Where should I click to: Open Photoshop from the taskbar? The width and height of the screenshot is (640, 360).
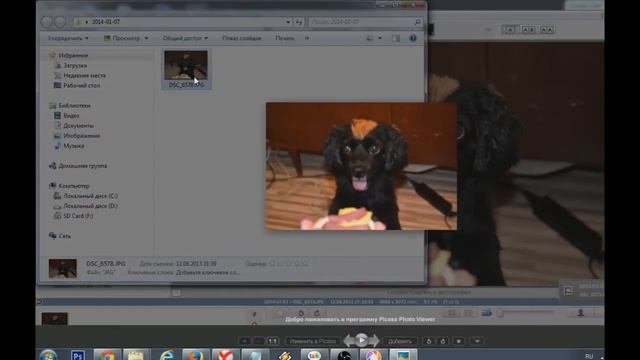coord(77,355)
